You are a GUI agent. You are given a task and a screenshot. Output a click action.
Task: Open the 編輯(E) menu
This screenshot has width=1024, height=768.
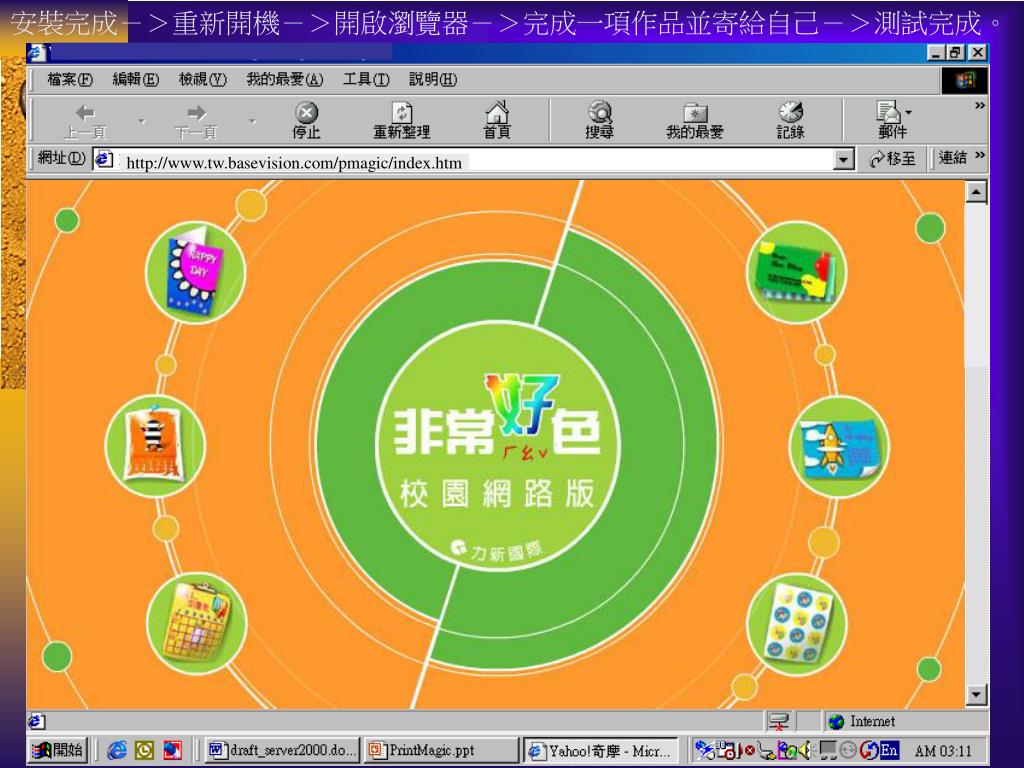click(x=135, y=80)
